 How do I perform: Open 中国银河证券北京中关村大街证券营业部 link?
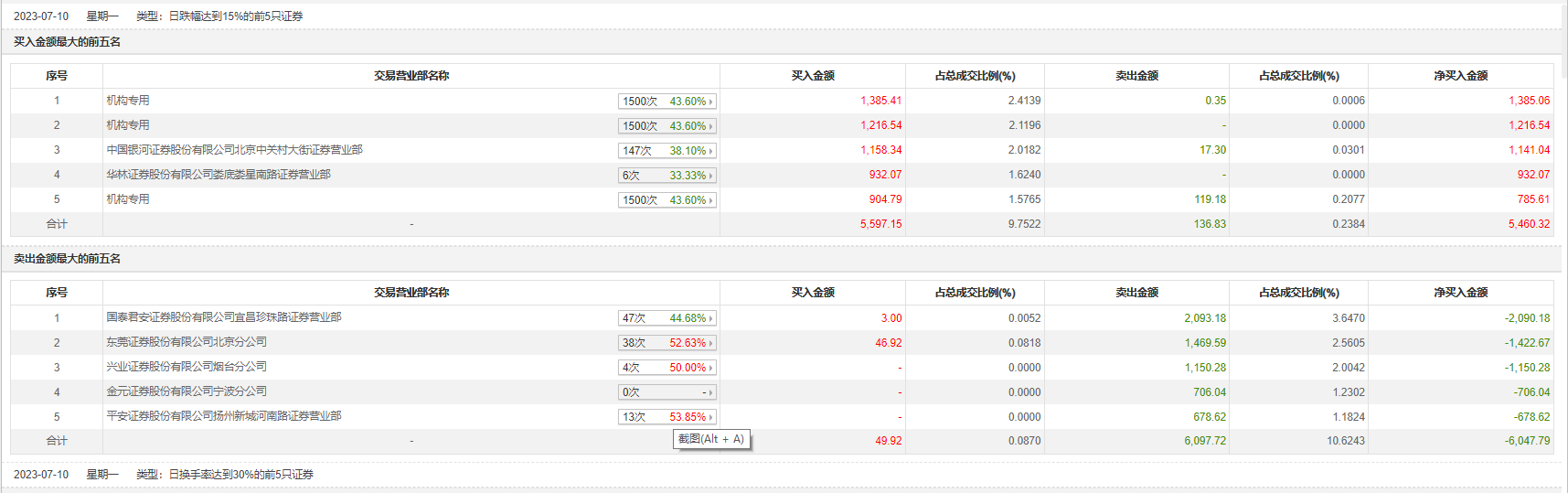(234, 150)
